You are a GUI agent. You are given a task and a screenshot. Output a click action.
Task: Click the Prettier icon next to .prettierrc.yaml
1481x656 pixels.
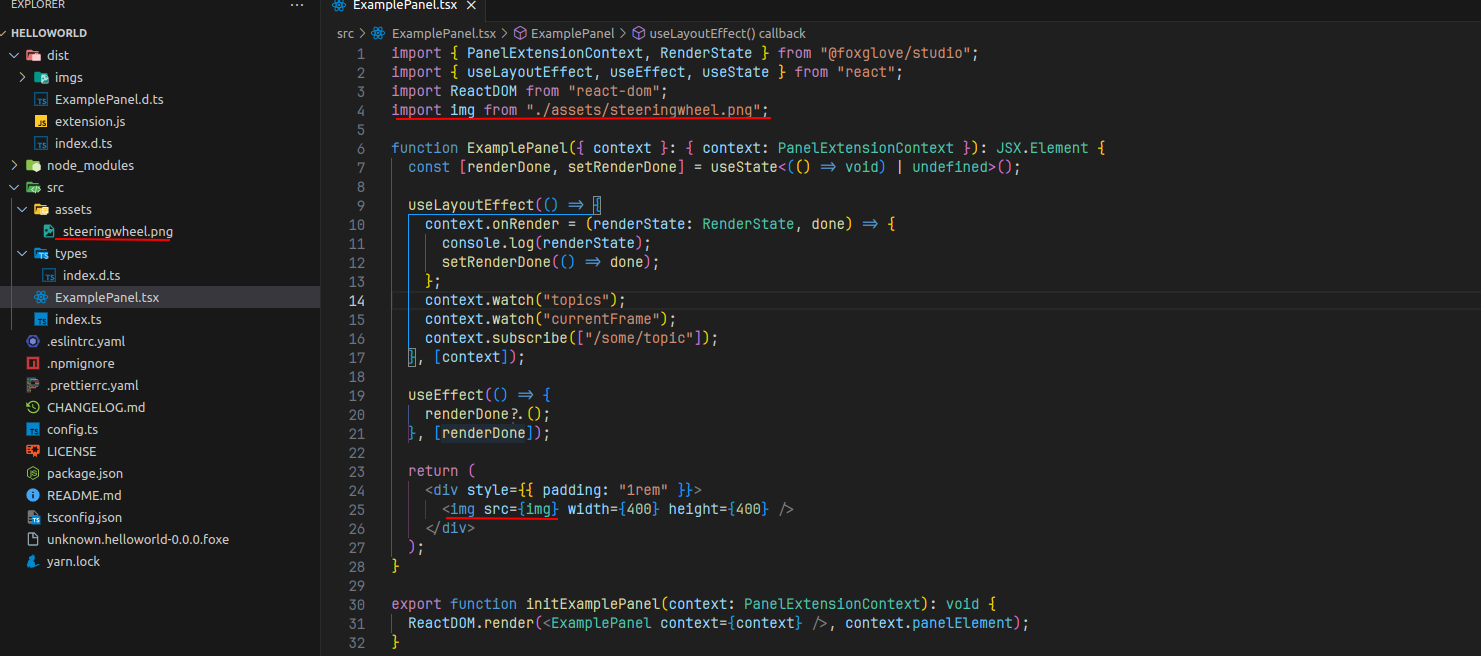point(30,385)
